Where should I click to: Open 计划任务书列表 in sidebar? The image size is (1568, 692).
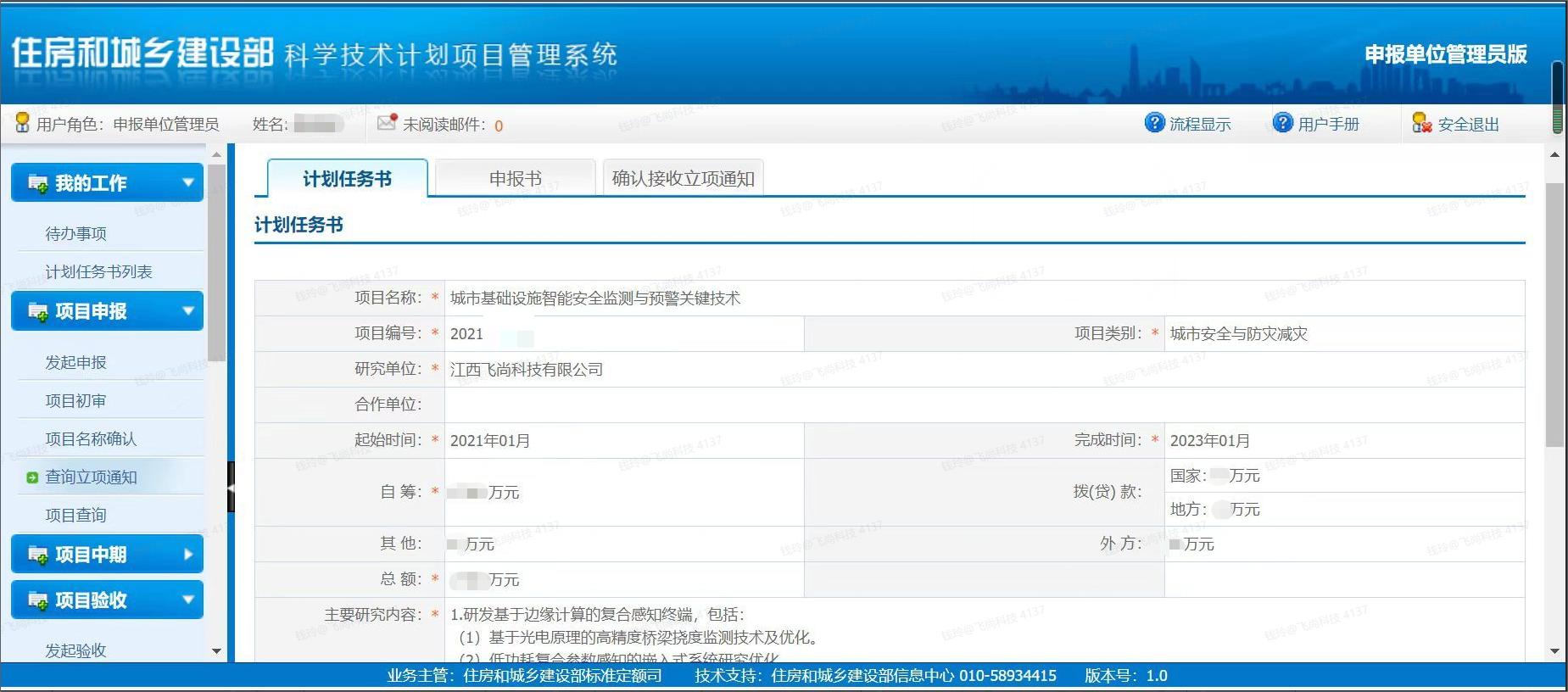98,271
